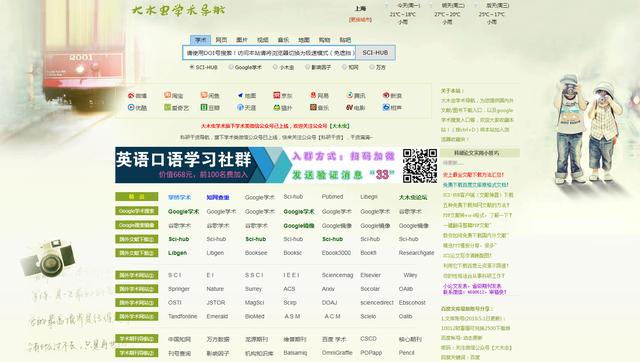Open the 大木虫论坛 forum link
This screenshot has height=362, width=640.
pos(413,198)
